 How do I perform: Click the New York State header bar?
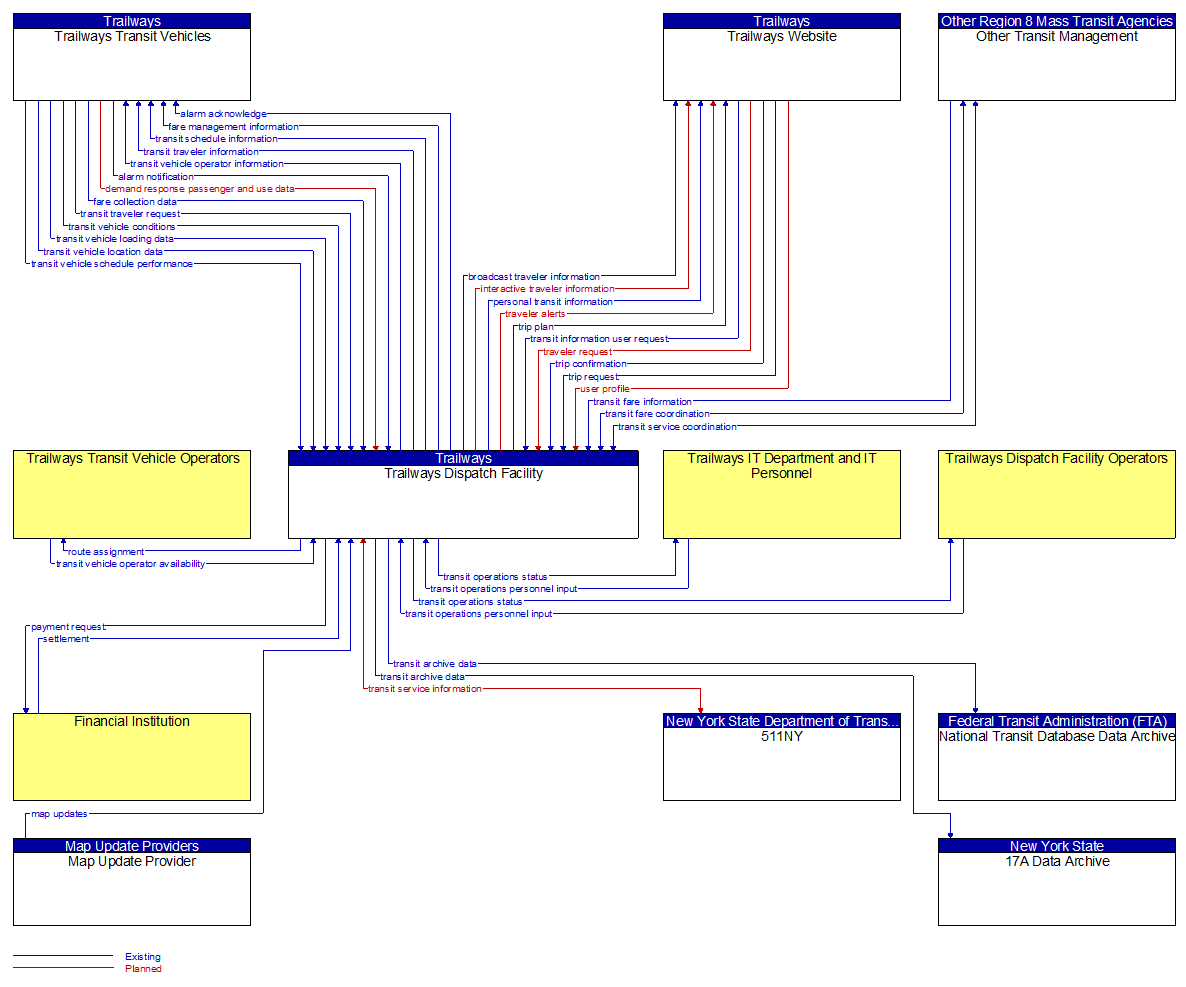[1057, 846]
